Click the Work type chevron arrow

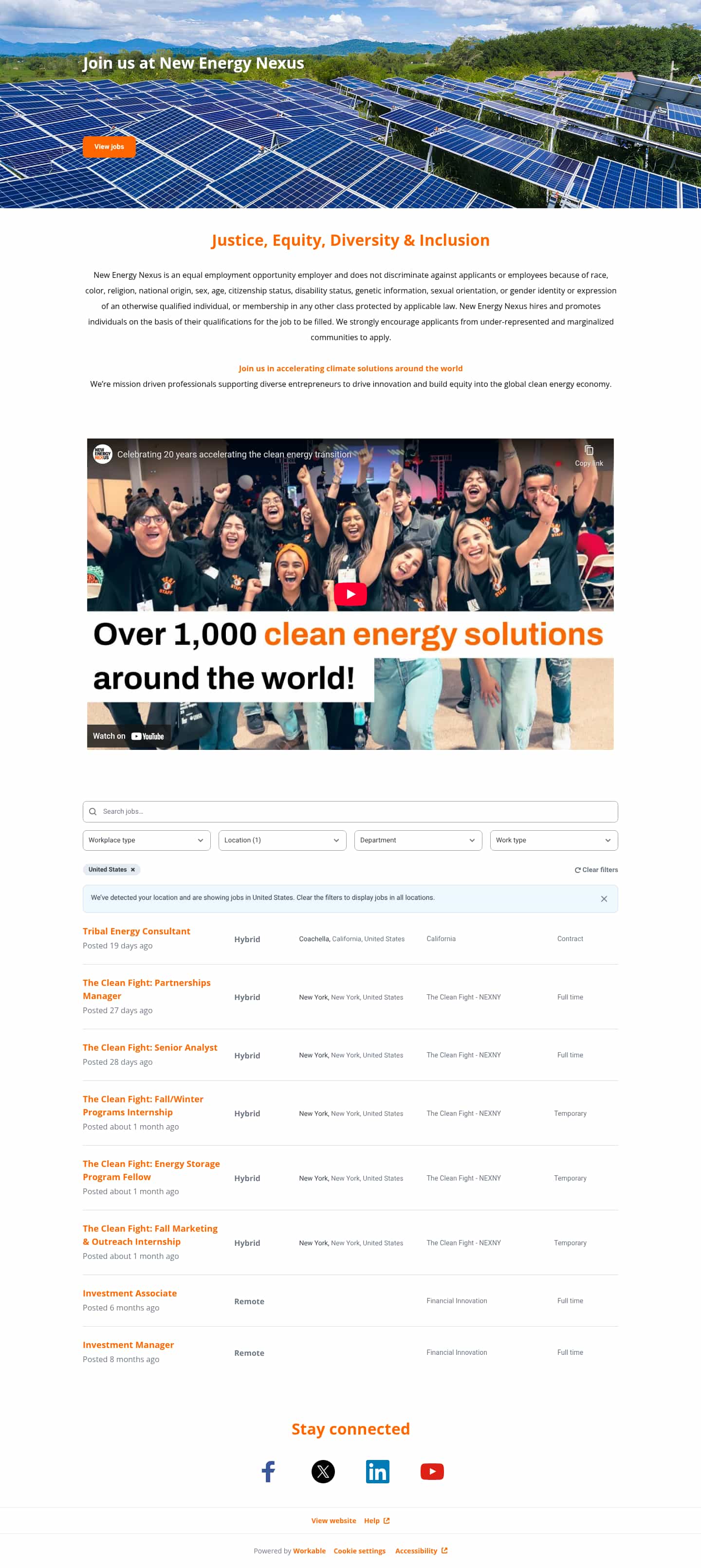pos(608,840)
